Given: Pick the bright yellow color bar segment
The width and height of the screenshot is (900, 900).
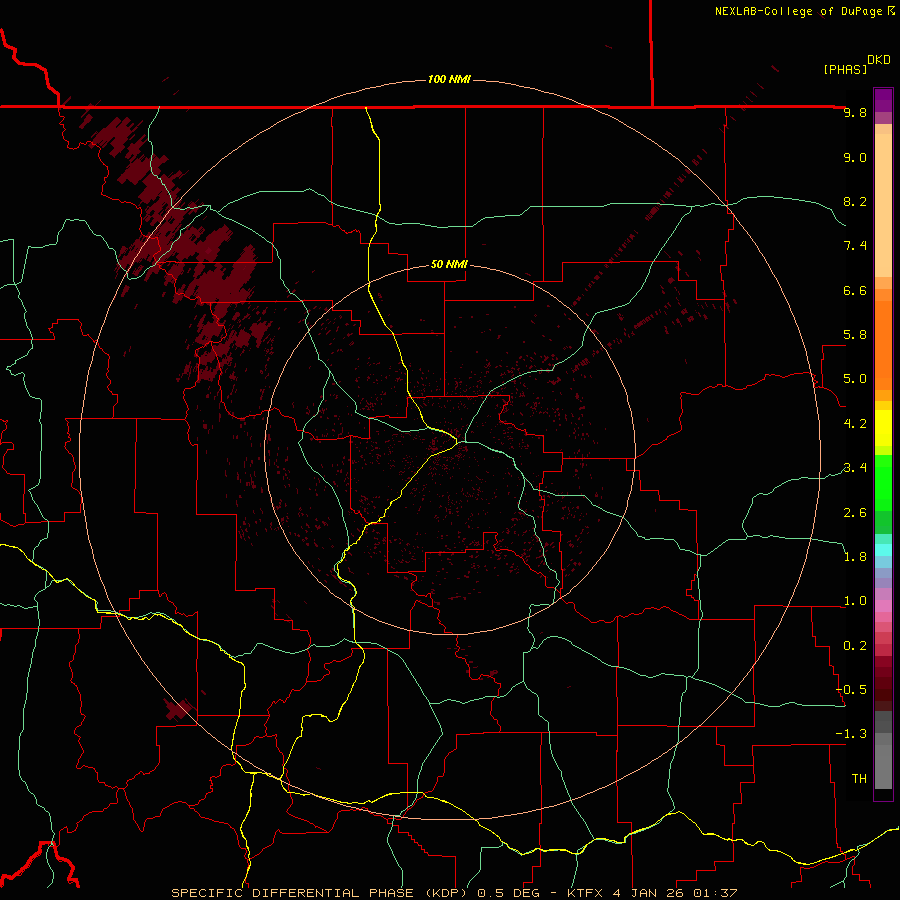Looking at the screenshot, I should click(883, 428).
